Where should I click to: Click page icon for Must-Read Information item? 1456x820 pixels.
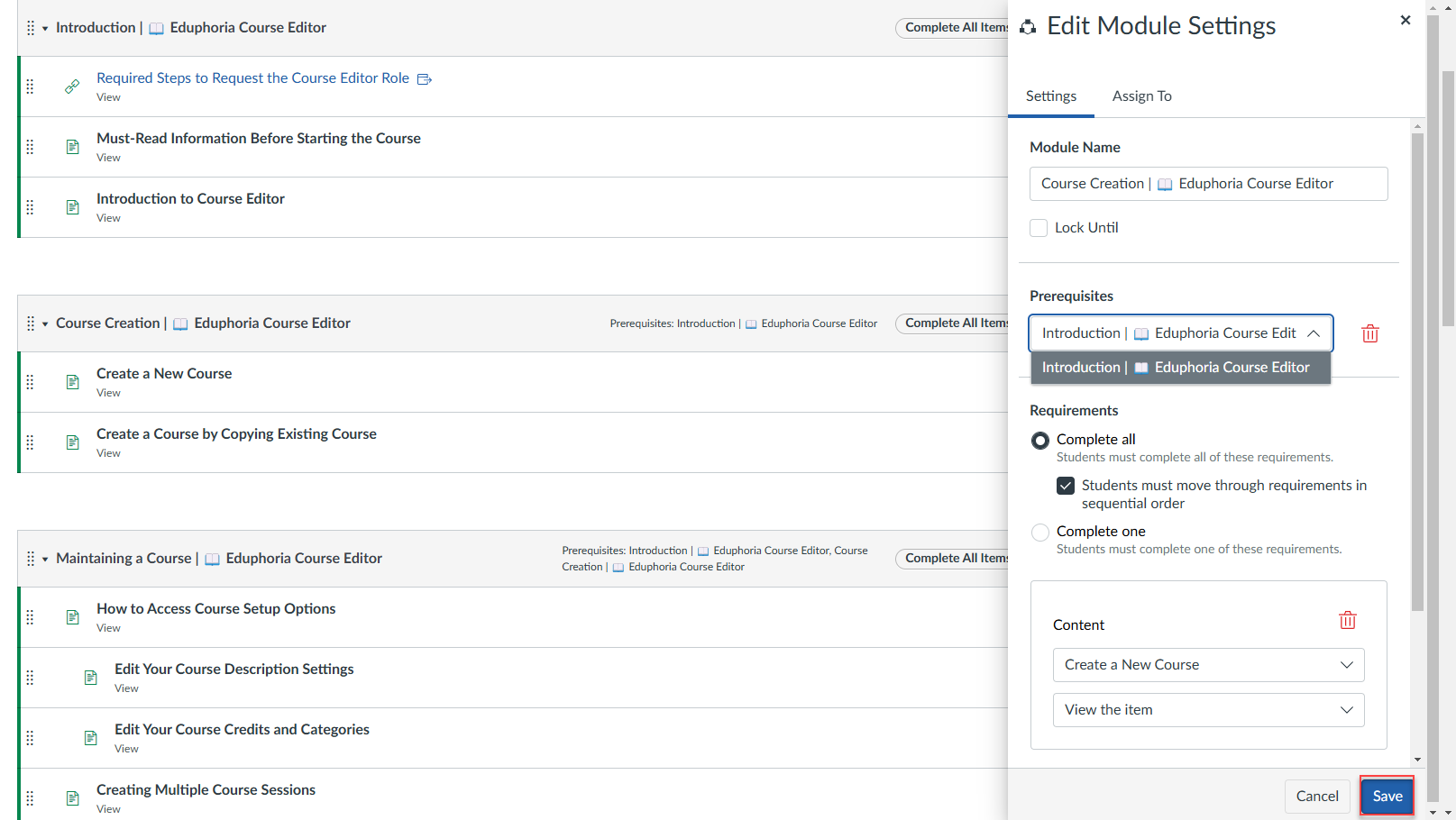click(73, 147)
